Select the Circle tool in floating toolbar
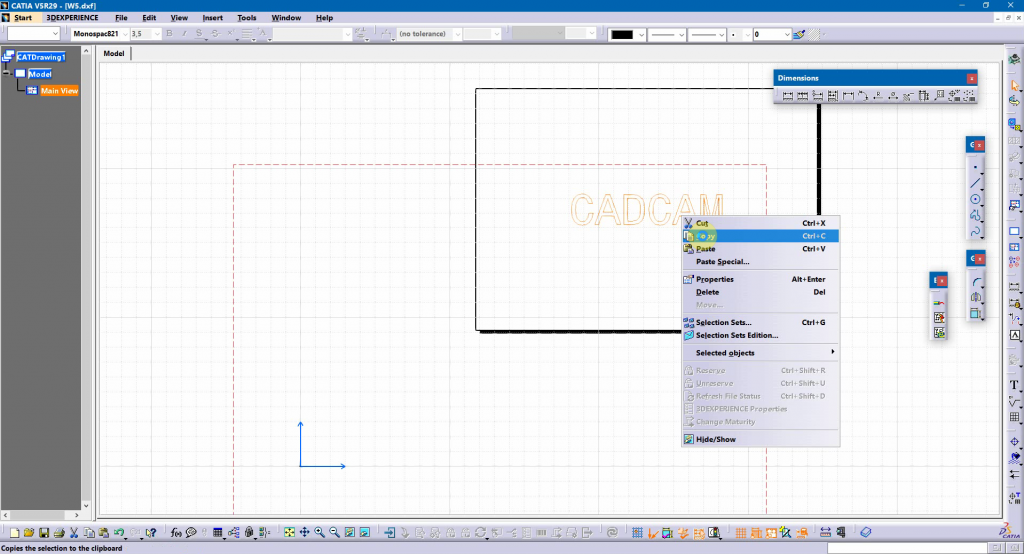Image resolution: width=1024 pixels, height=554 pixels. click(x=975, y=199)
